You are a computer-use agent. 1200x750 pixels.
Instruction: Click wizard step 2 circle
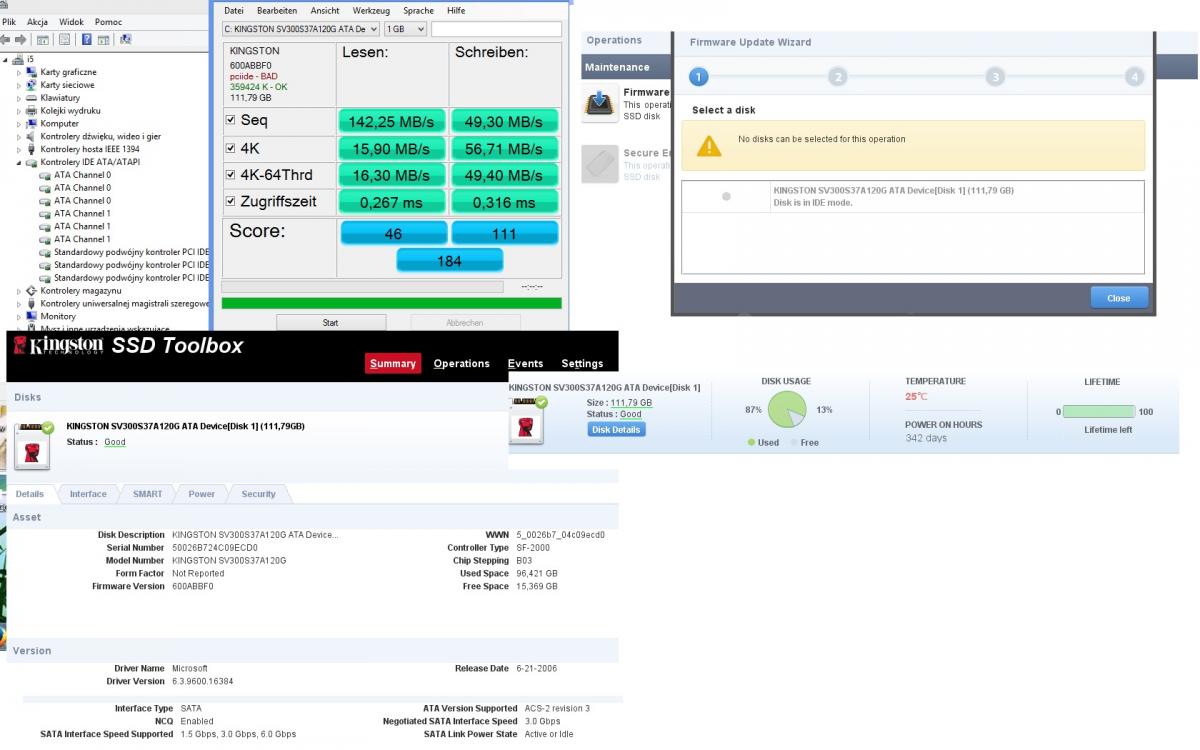click(x=838, y=77)
